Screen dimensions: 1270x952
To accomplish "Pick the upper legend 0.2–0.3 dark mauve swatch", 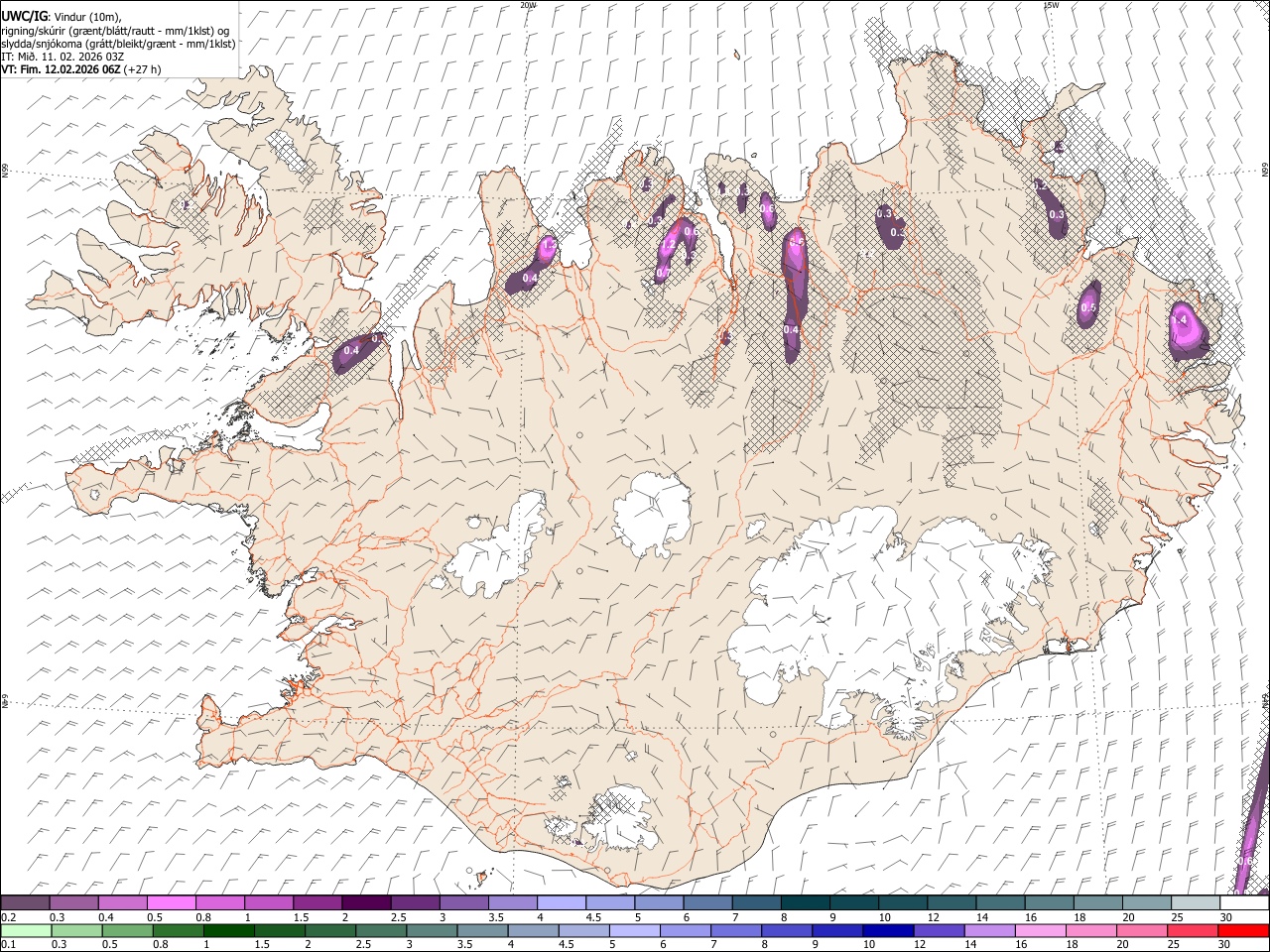I will click(x=25, y=903).
